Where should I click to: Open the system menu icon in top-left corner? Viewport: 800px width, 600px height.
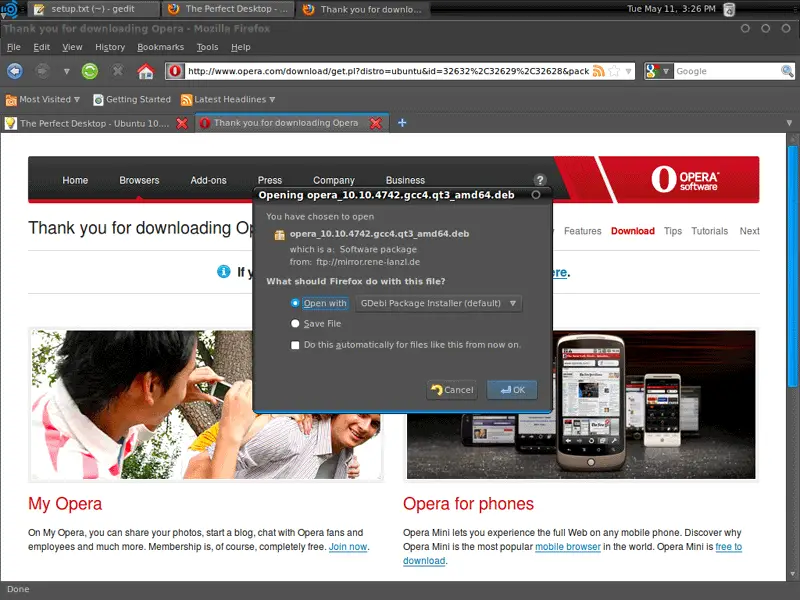pyautogui.click(x=9, y=9)
